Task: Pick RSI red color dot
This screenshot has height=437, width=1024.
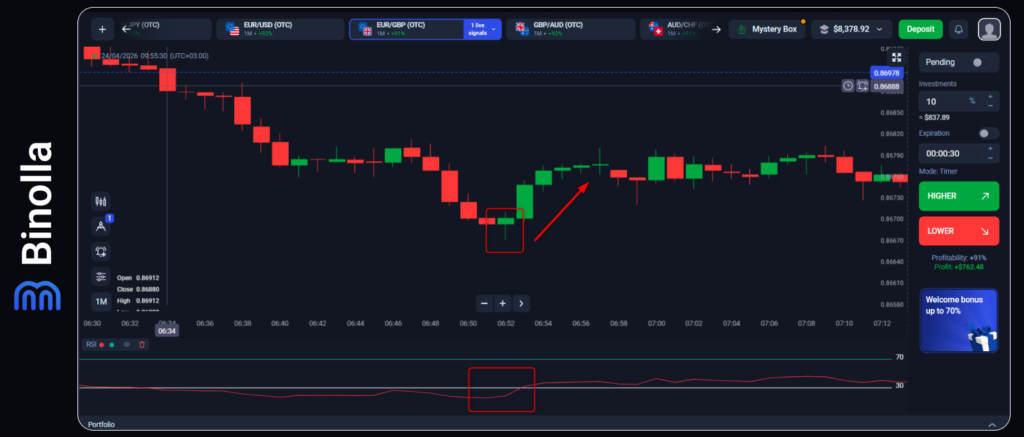Action: point(102,344)
